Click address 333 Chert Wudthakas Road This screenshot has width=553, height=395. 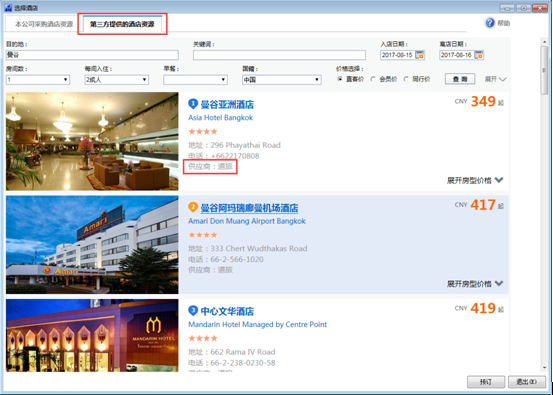pyautogui.click(x=259, y=249)
